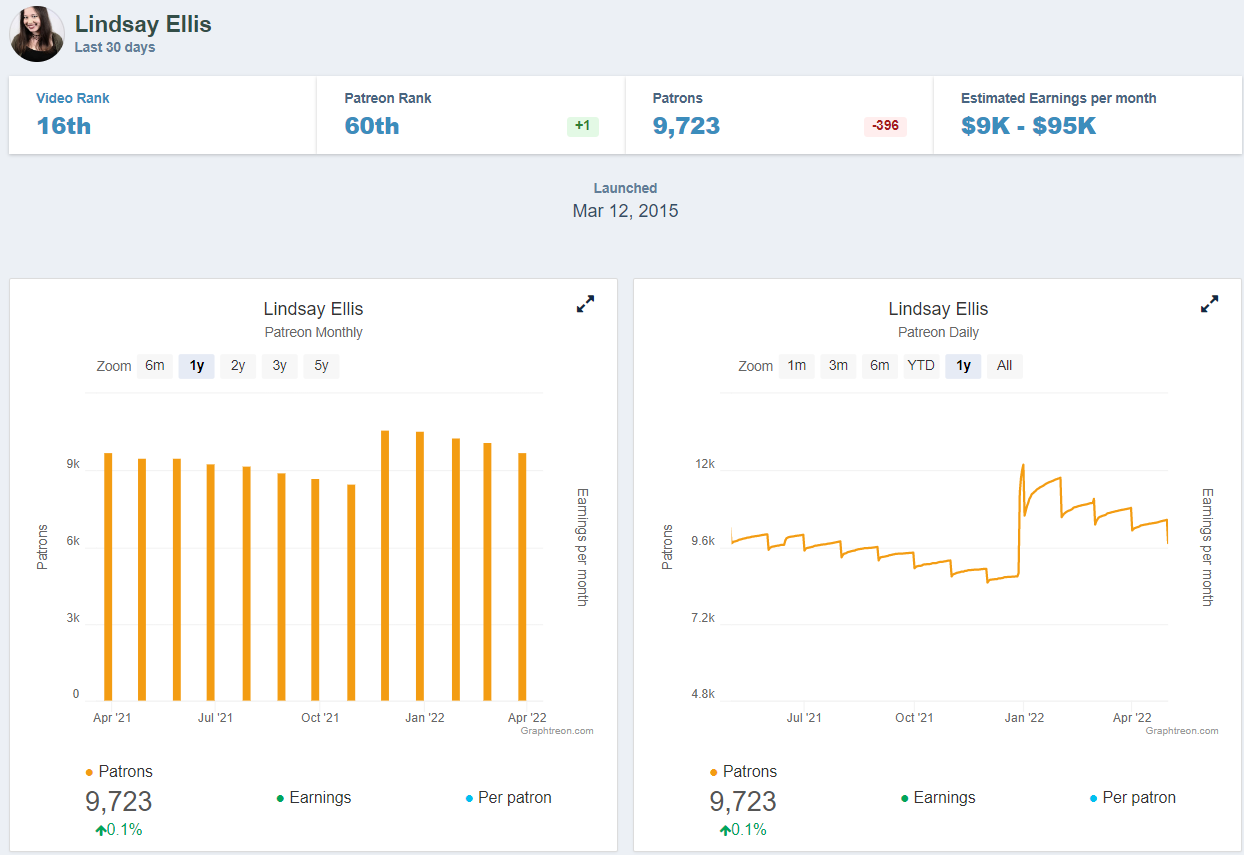This screenshot has height=855, width=1244.
Task: Select 6m zoom on Patreon Daily chart
Action: point(880,366)
